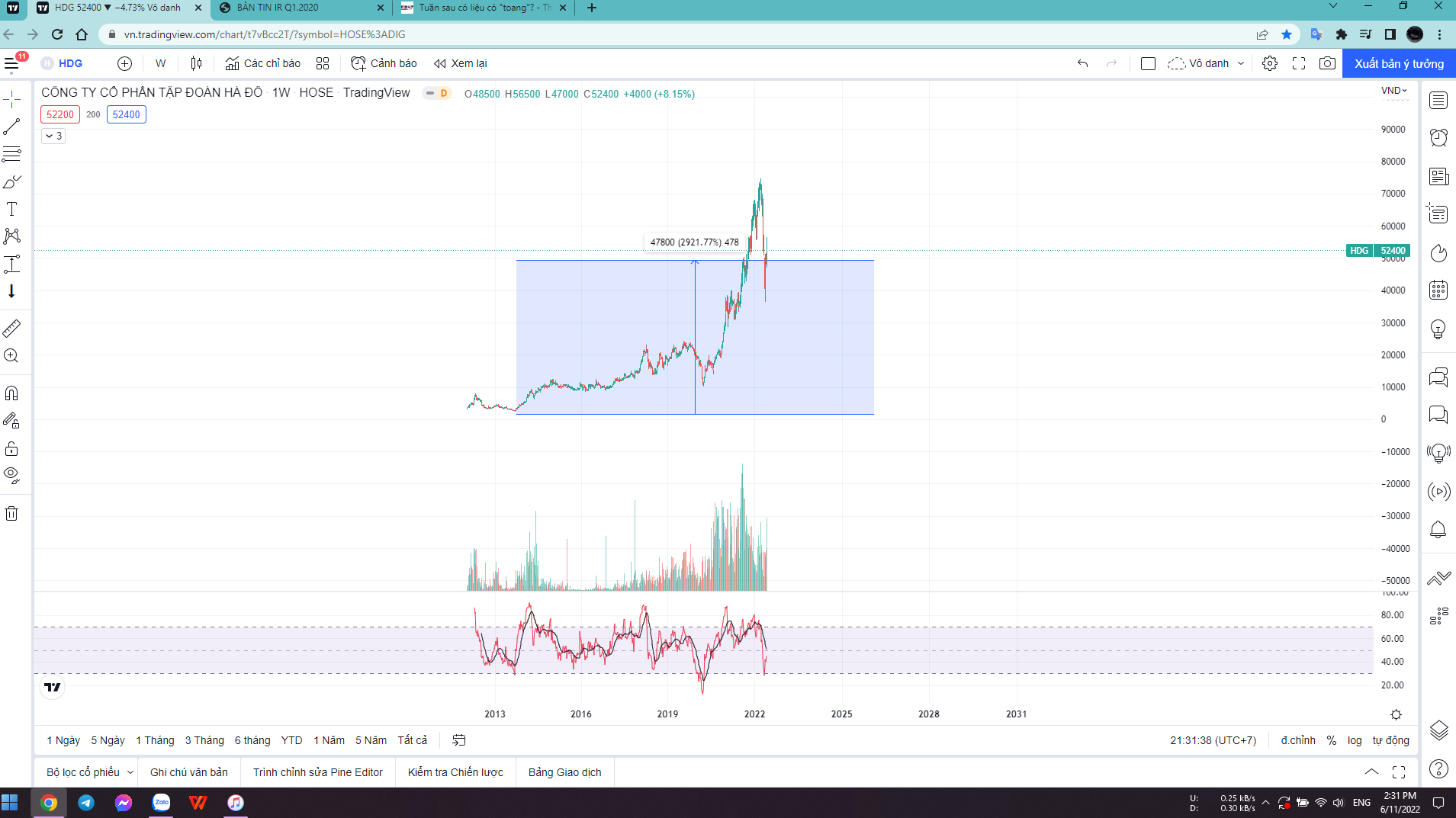
Task: Expand the collapsed indicators legend
Action: (53, 136)
